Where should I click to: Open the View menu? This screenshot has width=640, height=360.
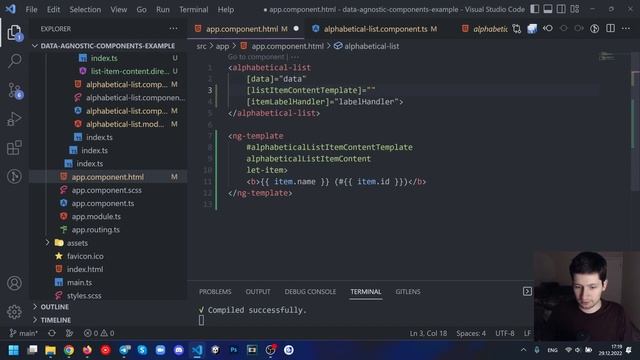click(x=119, y=9)
